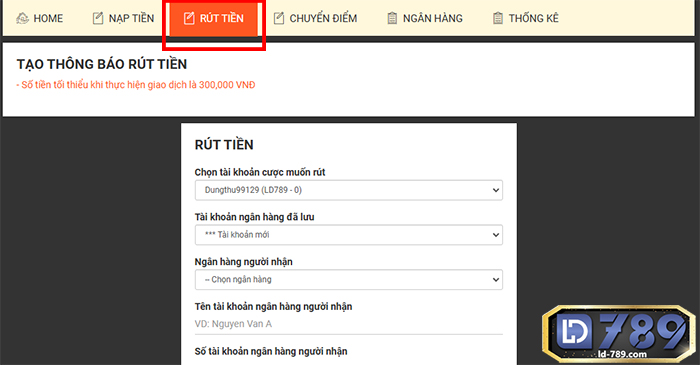Click the NẠP TIỀN edit icon
The image size is (700, 365).
pos(98,18)
